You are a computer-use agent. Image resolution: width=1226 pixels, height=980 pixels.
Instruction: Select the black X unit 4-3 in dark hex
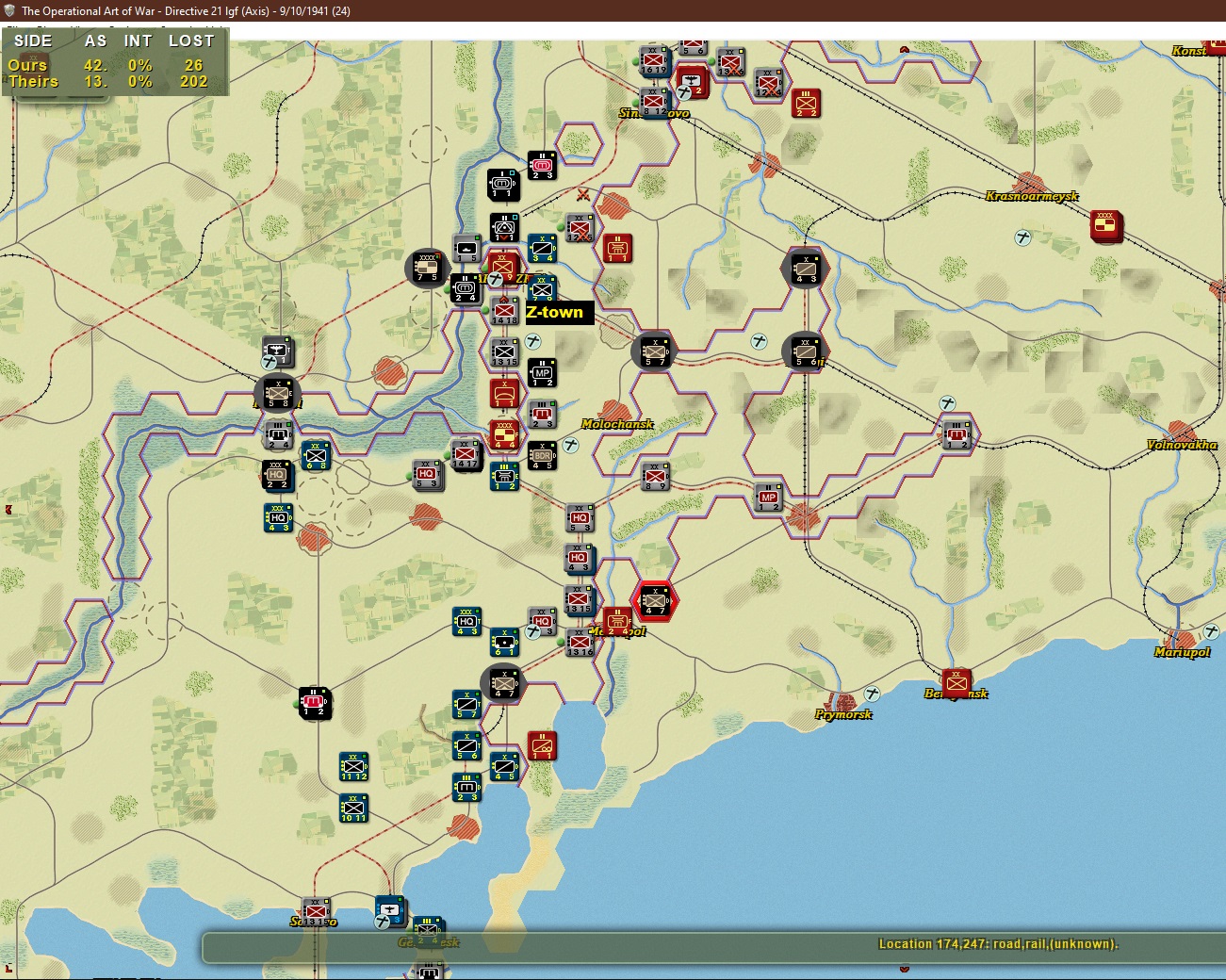806,269
